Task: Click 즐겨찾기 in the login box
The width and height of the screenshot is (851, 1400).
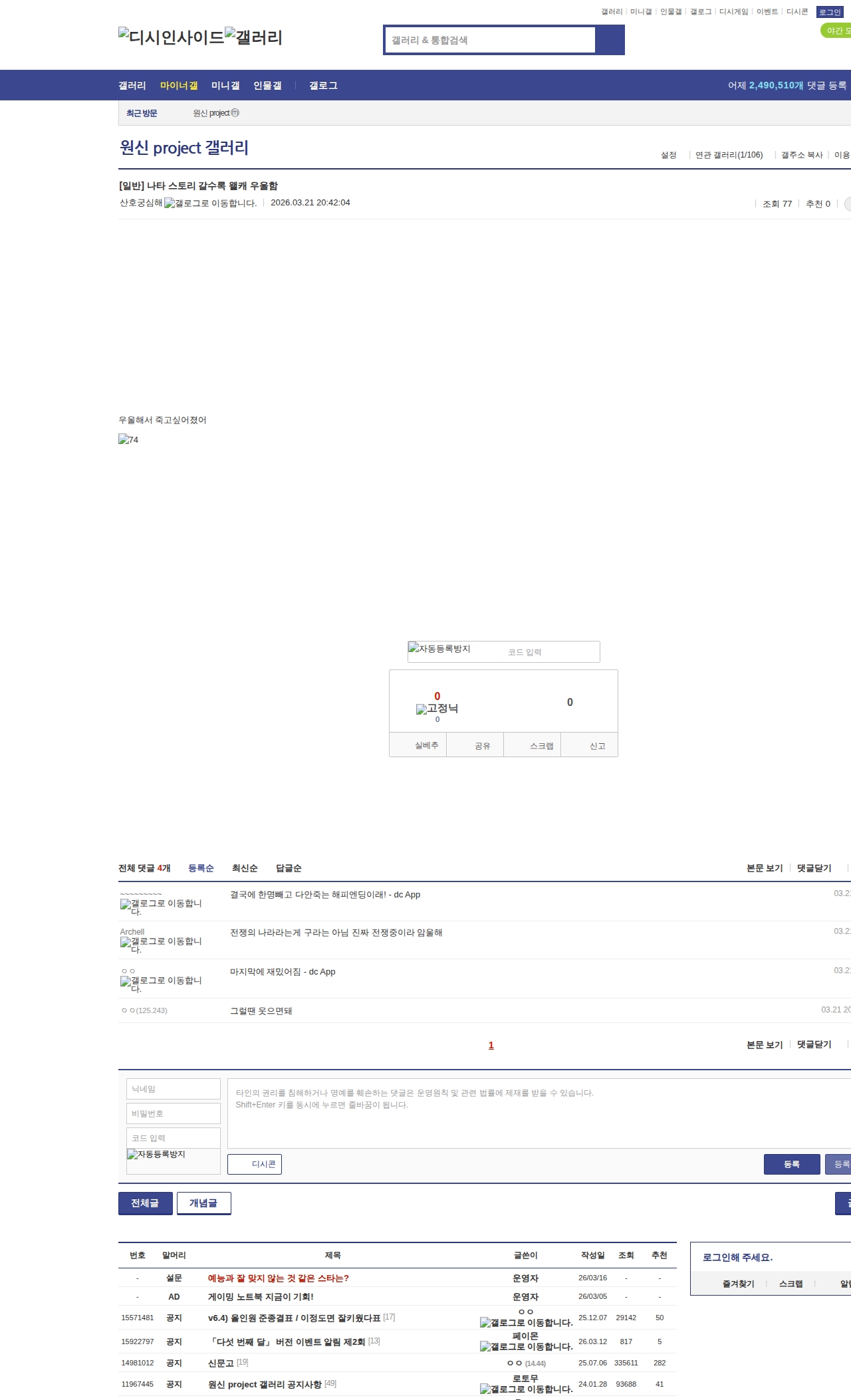Action: [738, 1284]
